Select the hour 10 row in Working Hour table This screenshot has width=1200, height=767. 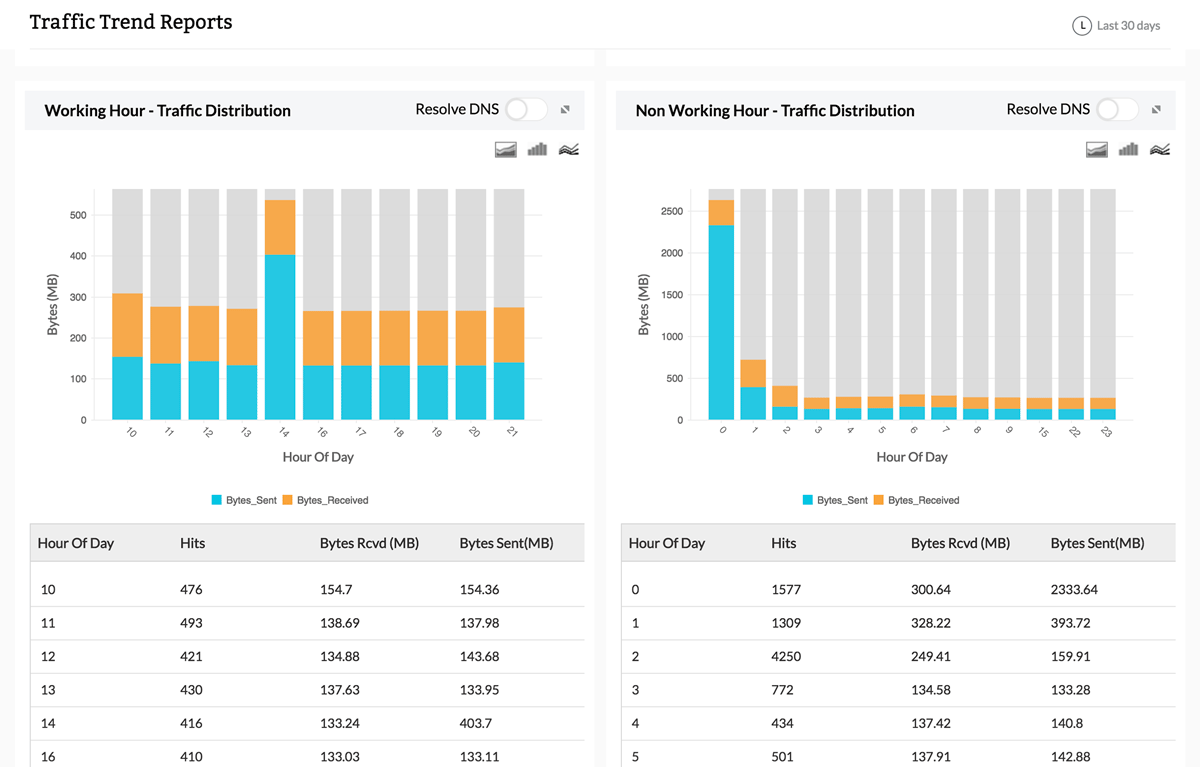300,590
